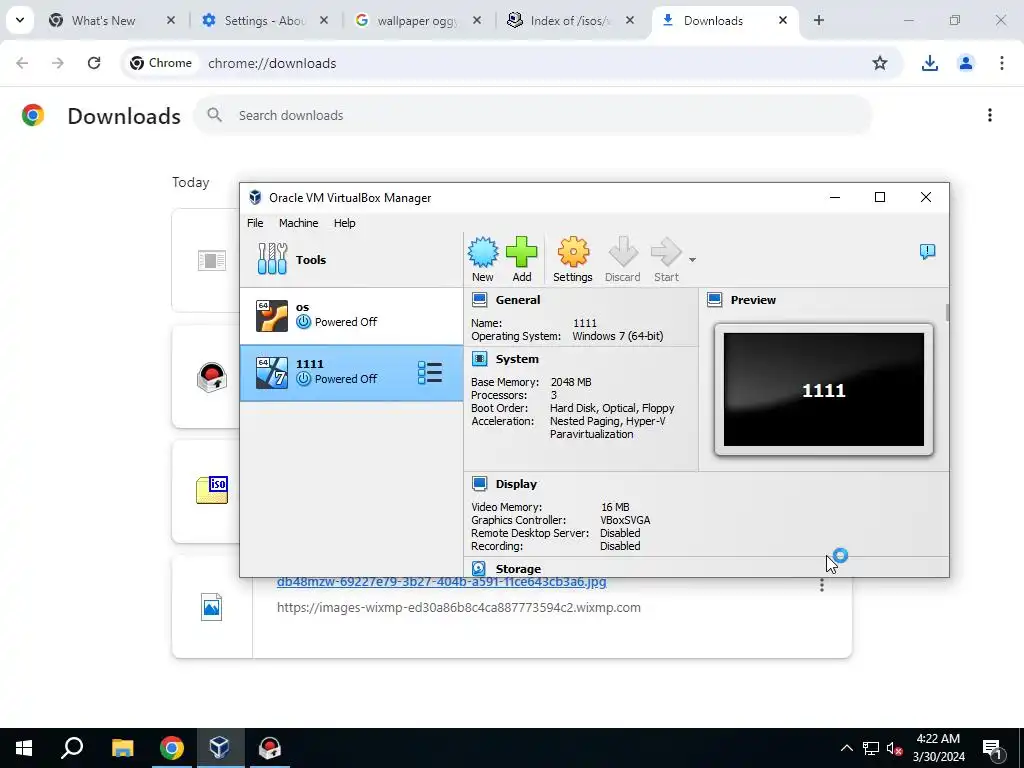Click the Chrome back arrow
Screen dimensions: 1024x768
22,63
